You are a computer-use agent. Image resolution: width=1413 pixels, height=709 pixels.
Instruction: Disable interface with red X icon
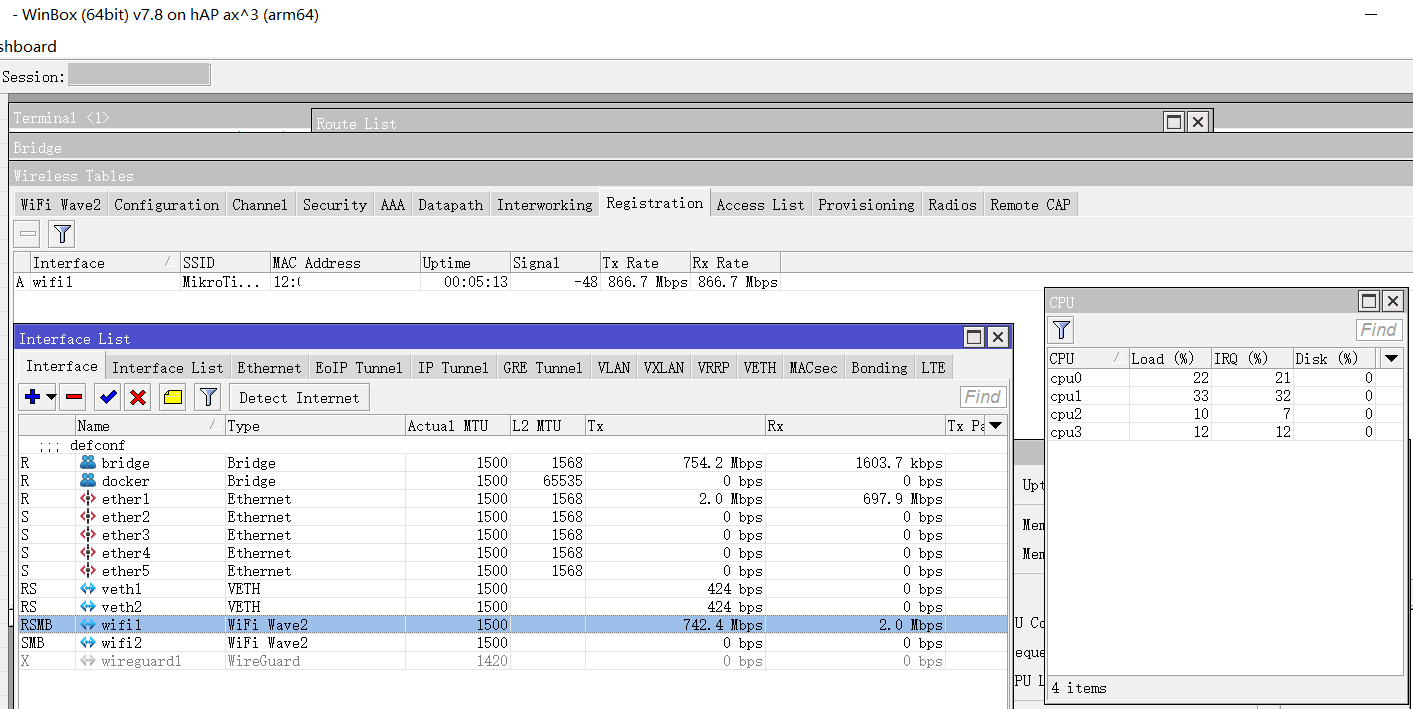pyautogui.click(x=138, y=397)
